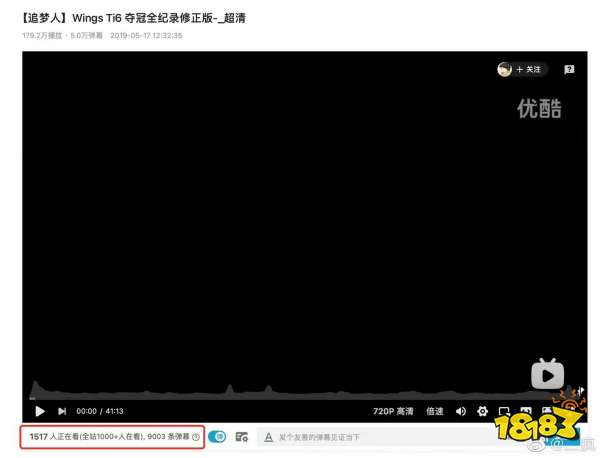Toggle the picture-in-picture icon
The height and width of the screenshot is (458, 600).
coord(504,411)
